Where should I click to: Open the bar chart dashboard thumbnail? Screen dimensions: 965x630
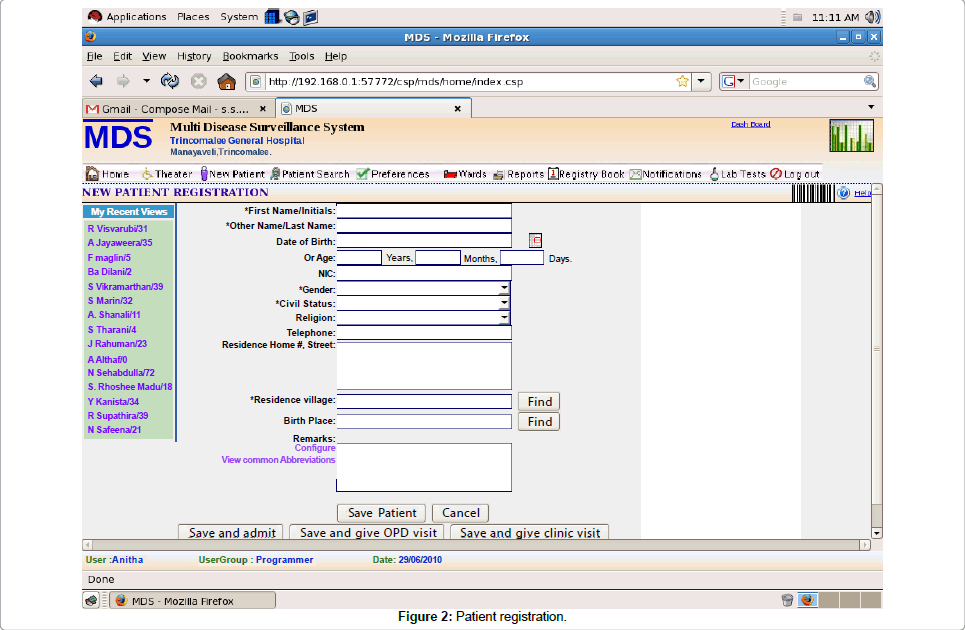pyautogui.click(x=851, y=135)
